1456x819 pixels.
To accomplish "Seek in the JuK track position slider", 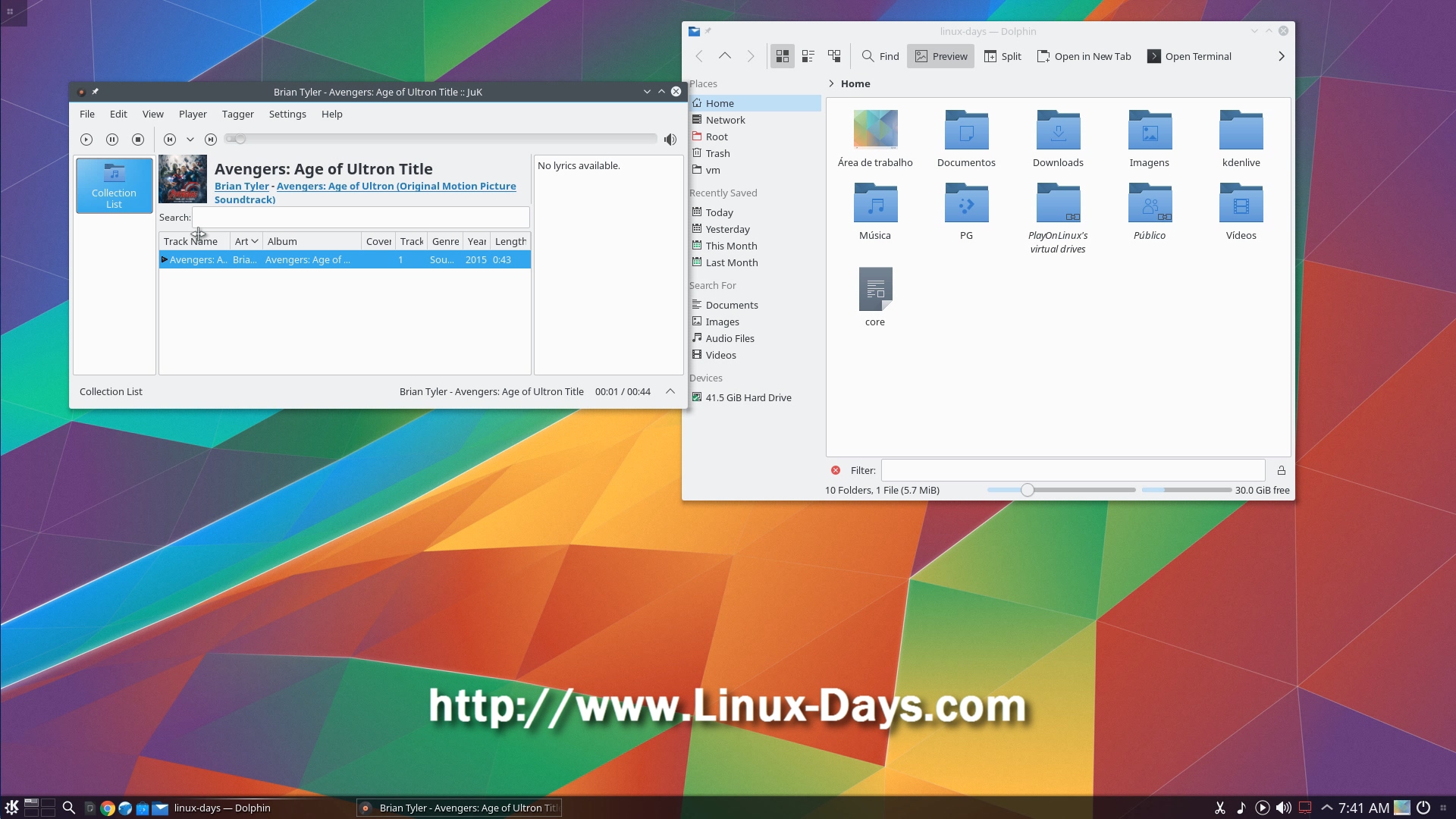I will [441, 139].
